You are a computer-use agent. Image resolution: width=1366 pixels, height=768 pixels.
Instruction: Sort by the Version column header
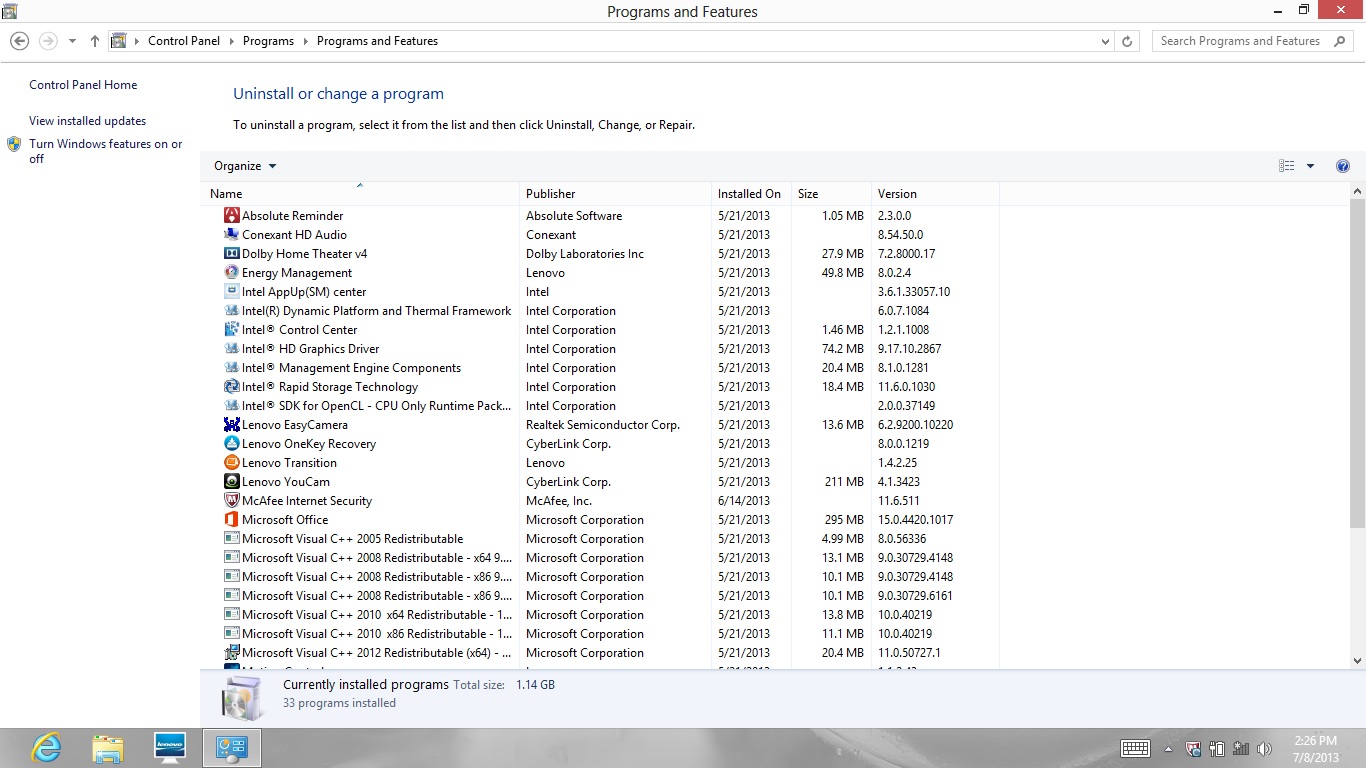click(935, 194)
